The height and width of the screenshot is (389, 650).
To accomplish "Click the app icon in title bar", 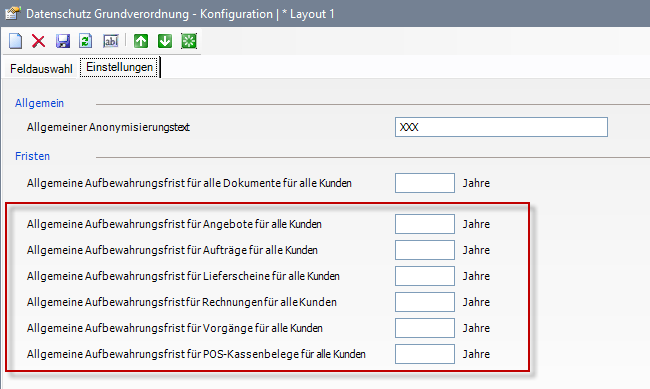I will (12, 13).
